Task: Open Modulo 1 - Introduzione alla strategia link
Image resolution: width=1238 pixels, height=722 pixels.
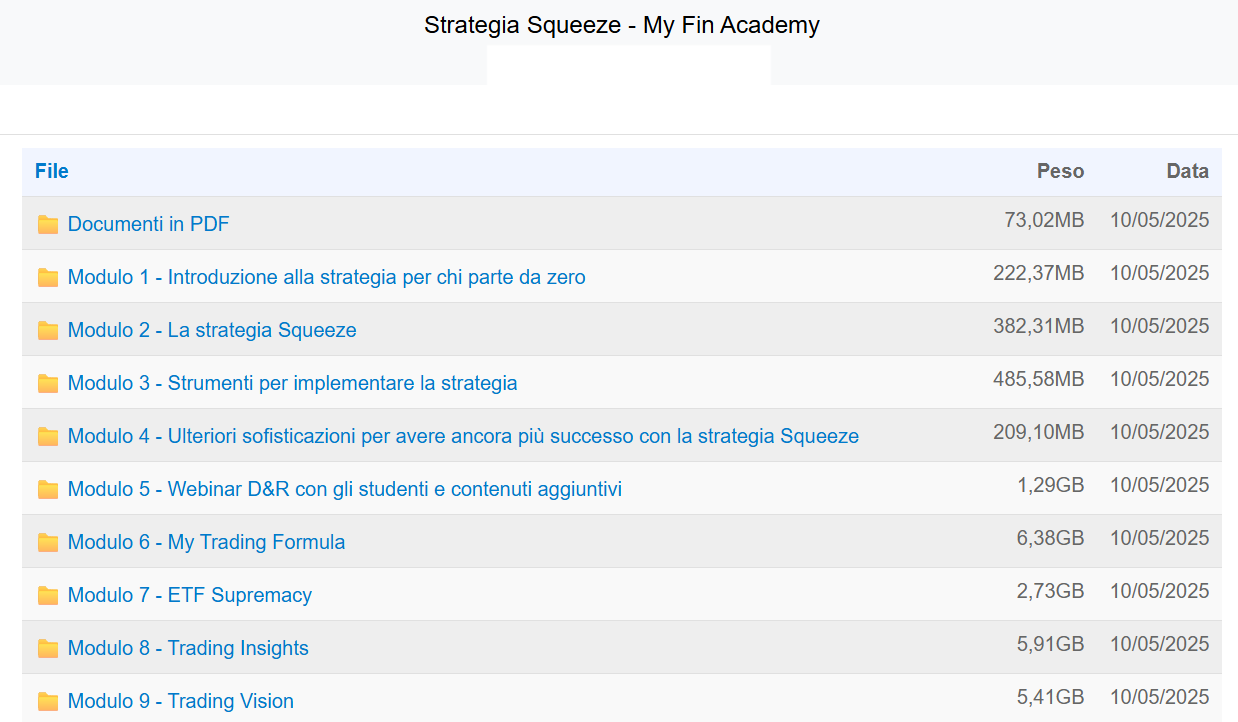Action: [x=327, y=277]
